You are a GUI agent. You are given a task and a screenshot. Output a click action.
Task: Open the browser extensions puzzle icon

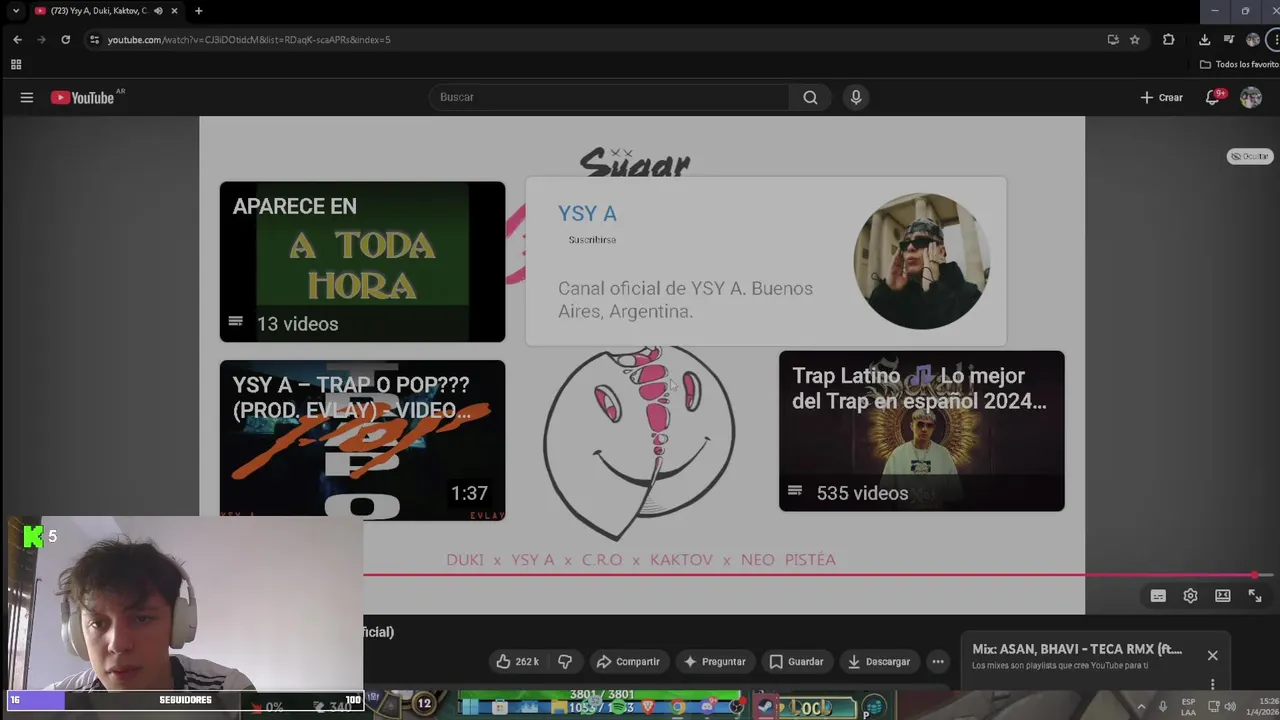1168,39
